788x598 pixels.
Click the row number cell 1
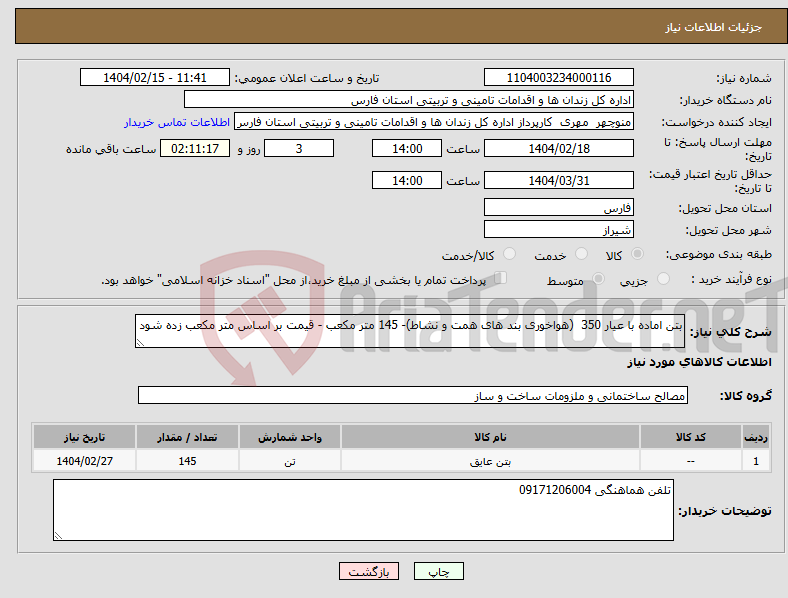point(756,461)
